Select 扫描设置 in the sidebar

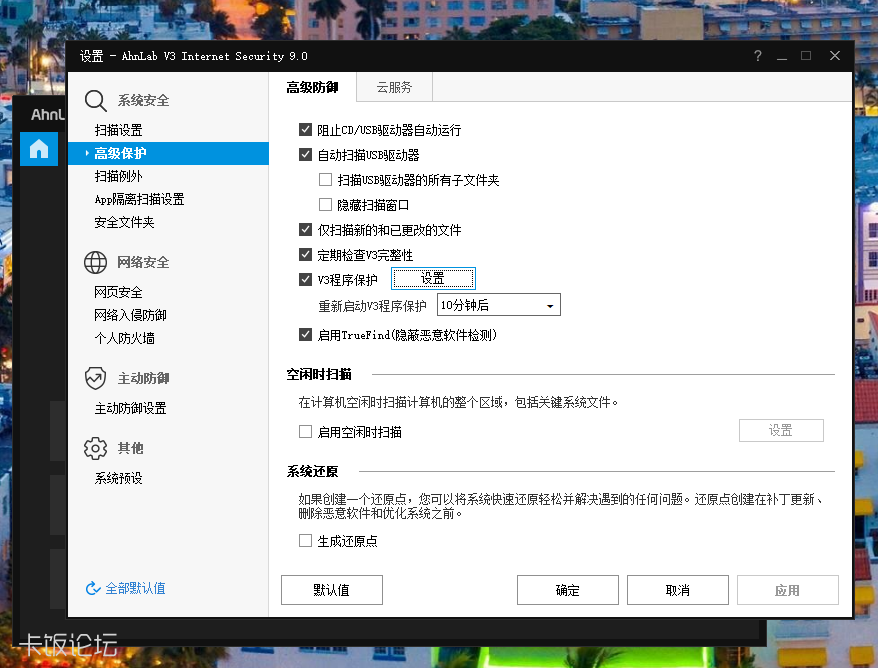point(117,130)
